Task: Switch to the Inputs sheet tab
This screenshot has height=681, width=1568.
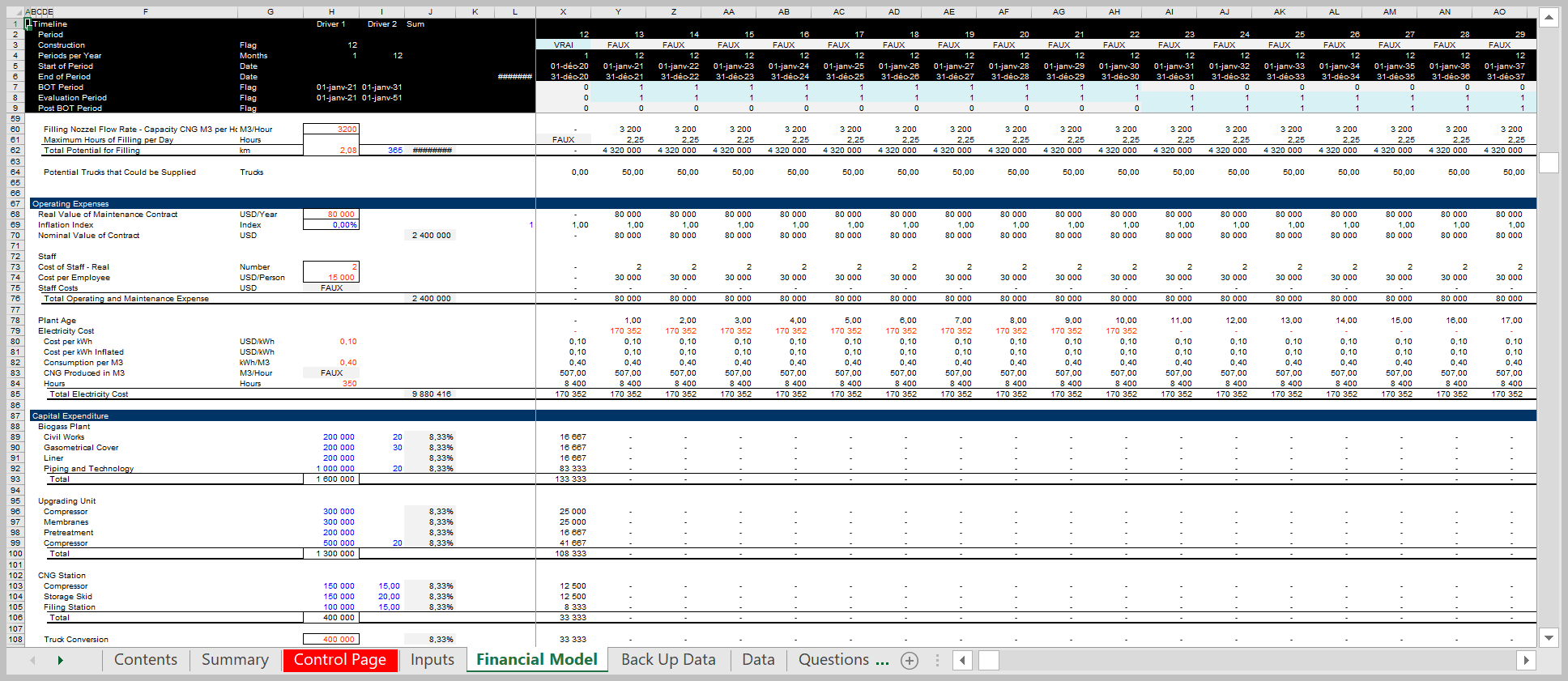Action: (x=432, y=660)
